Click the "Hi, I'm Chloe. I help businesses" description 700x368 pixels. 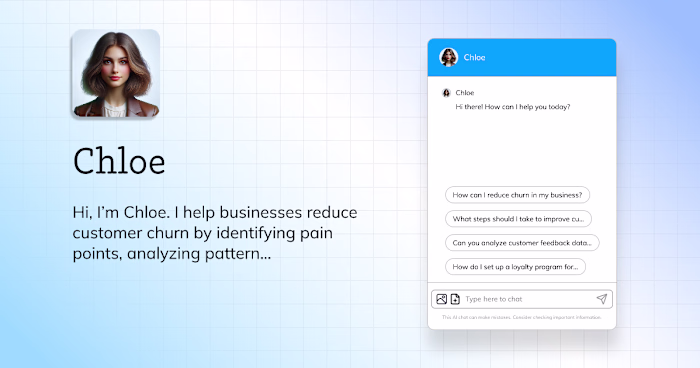point(215,233)
